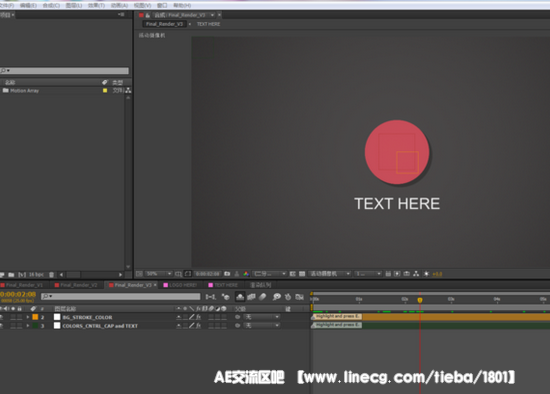Select TEXT HERE breadcrumb in viewer
550x394 pixels.
[x=208, y=24]
